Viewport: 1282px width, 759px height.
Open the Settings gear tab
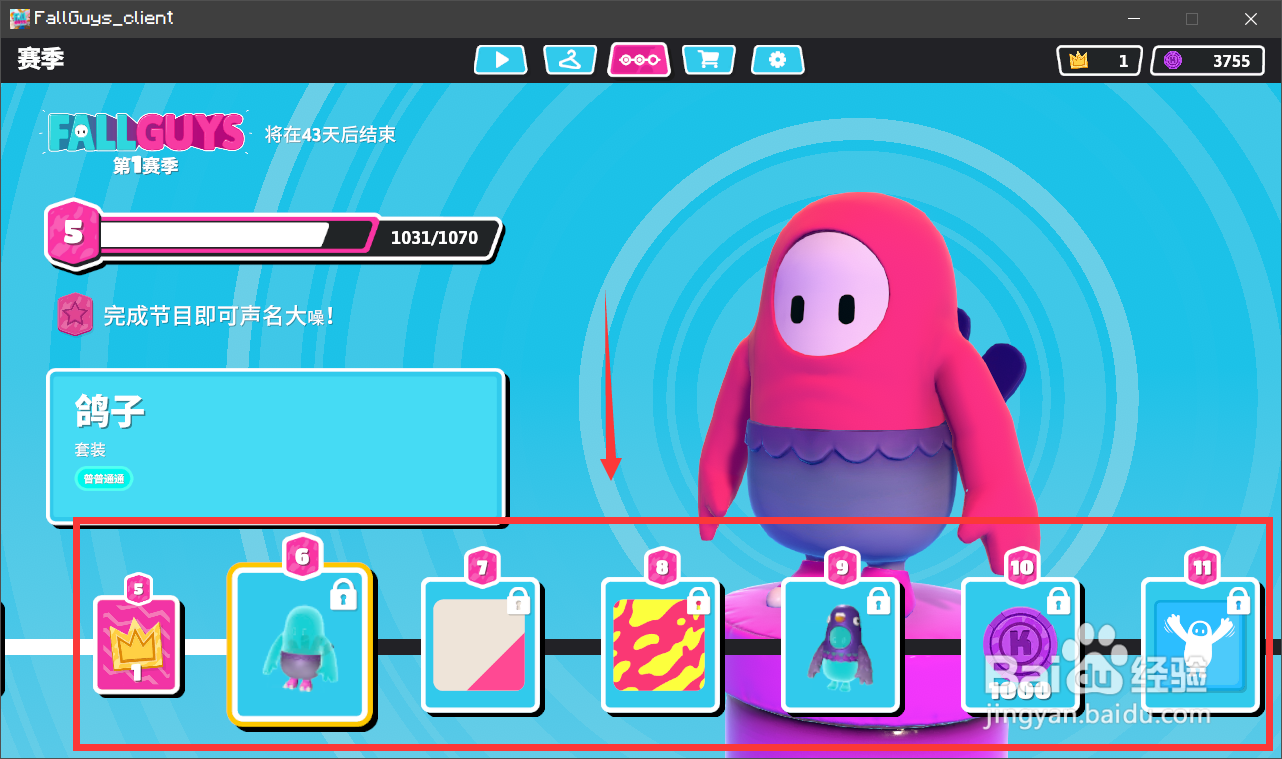click(778, 60)
